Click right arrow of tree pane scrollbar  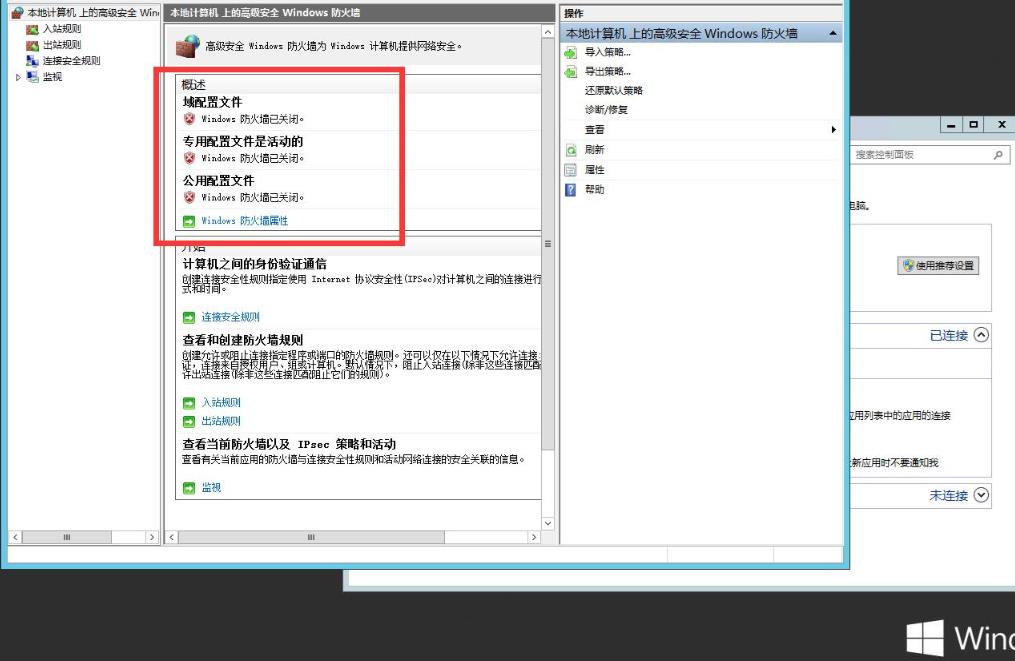[152, 537]
